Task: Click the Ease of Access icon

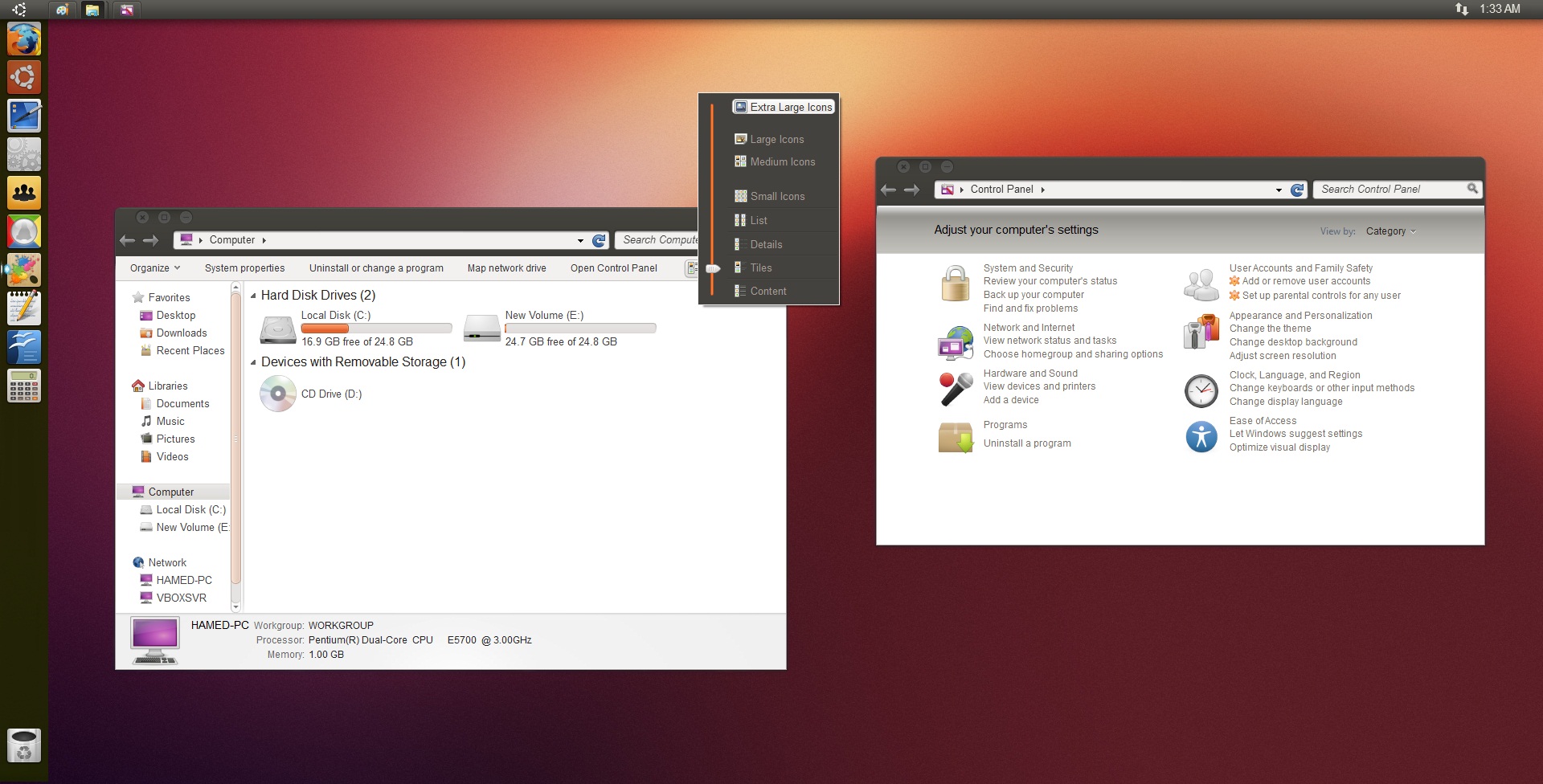Action: [1201, 436]
